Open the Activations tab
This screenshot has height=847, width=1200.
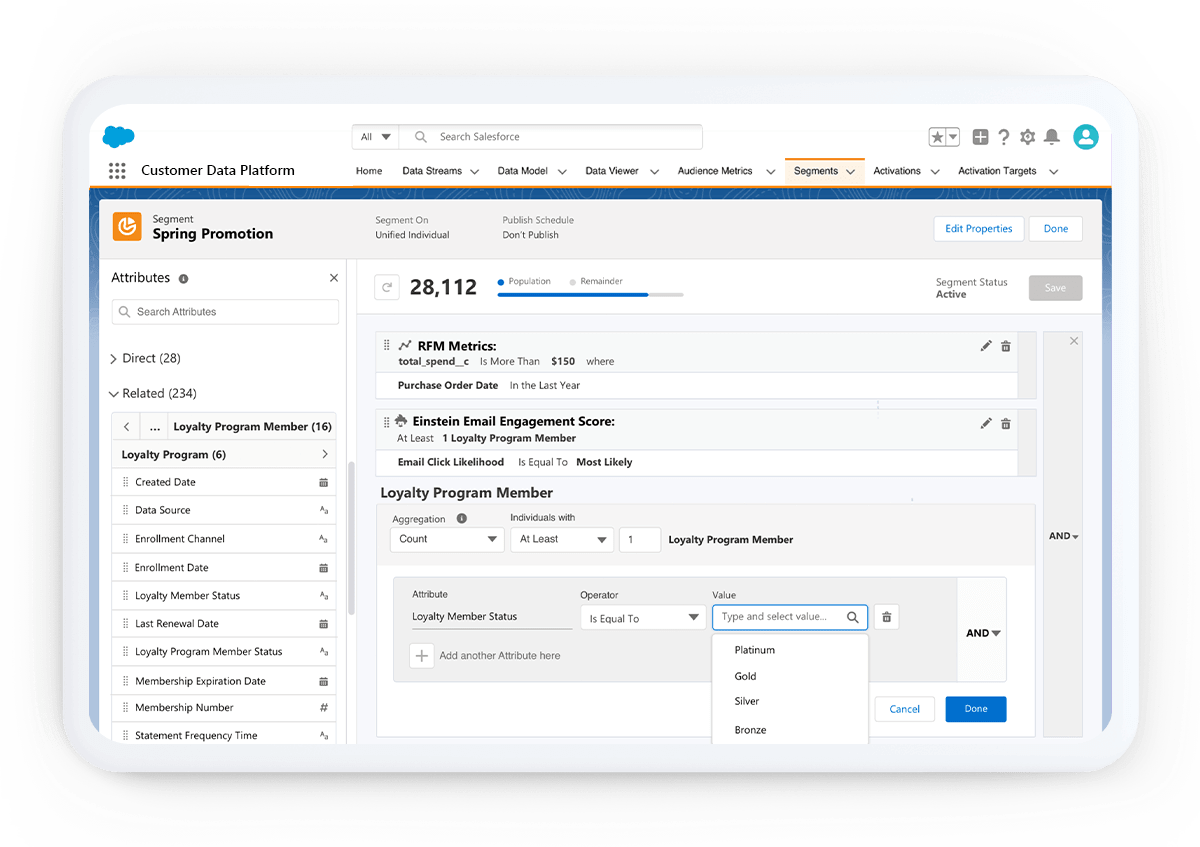897,171
